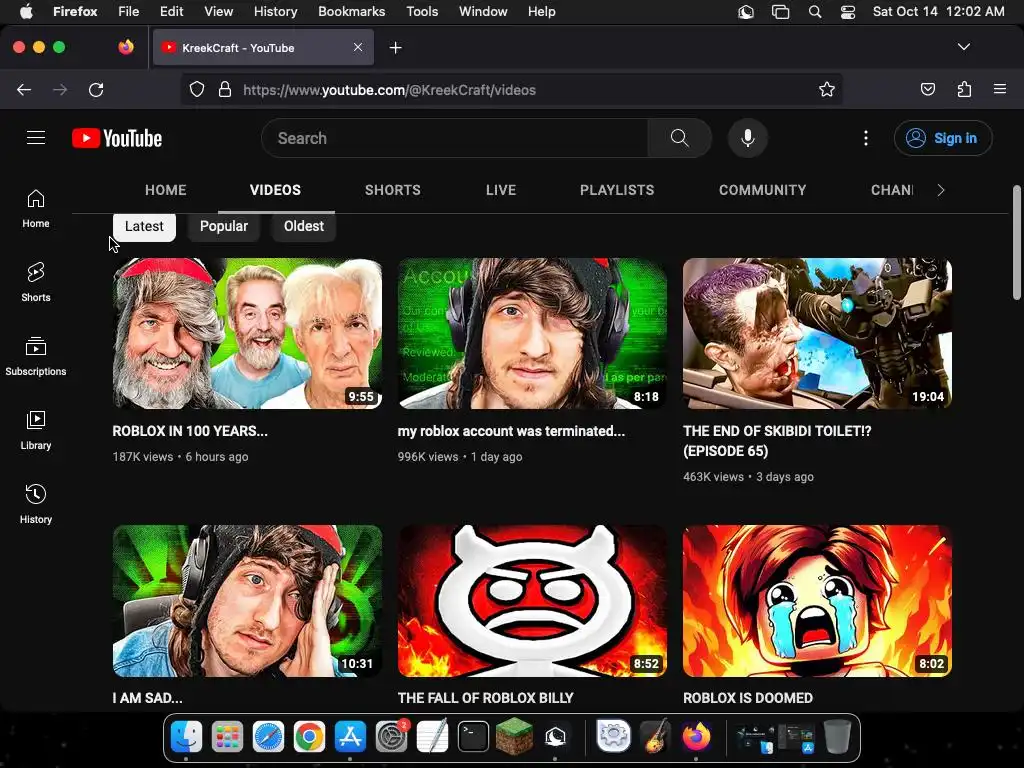The image size is (1024, 768).
Task: Open Shorts in sidebar
Action: (36, 282)
